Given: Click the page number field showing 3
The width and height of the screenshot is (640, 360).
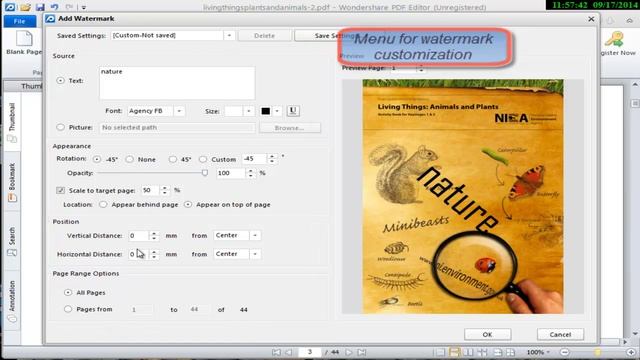Looking at the screenshot, I should (310, 352).
